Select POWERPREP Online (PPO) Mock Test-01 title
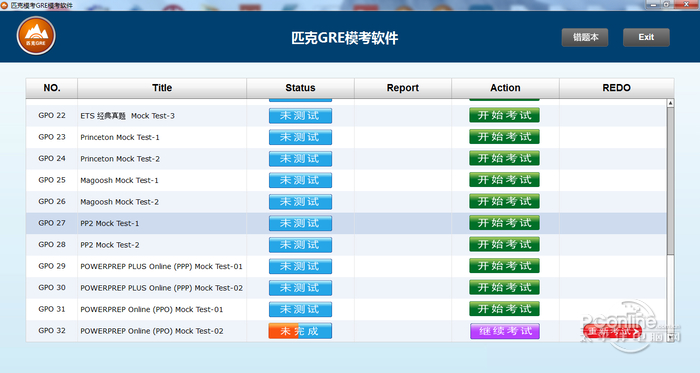Screen dimensions: 700x373 pos(151,309)
